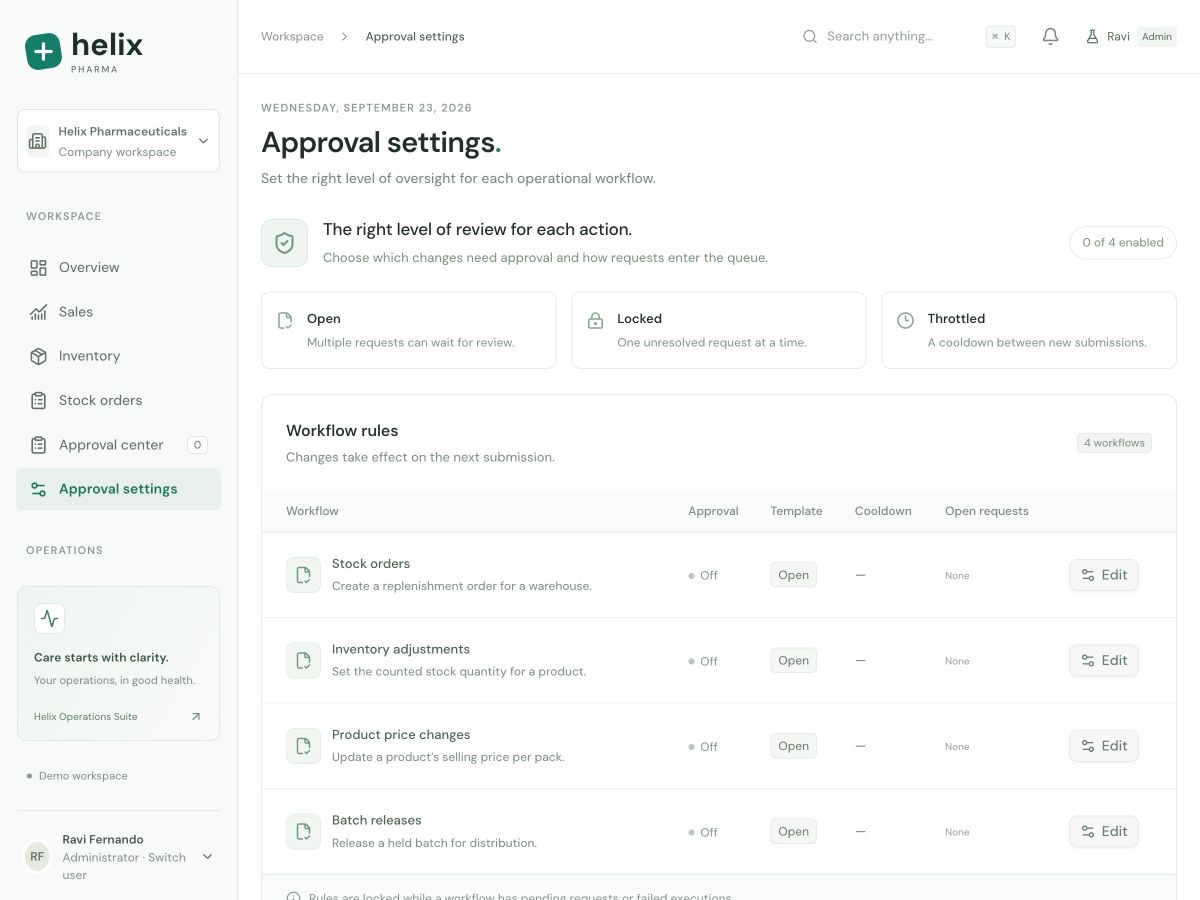Open Sales from the sidebar
1200x900 pixels.
(118, 312)
